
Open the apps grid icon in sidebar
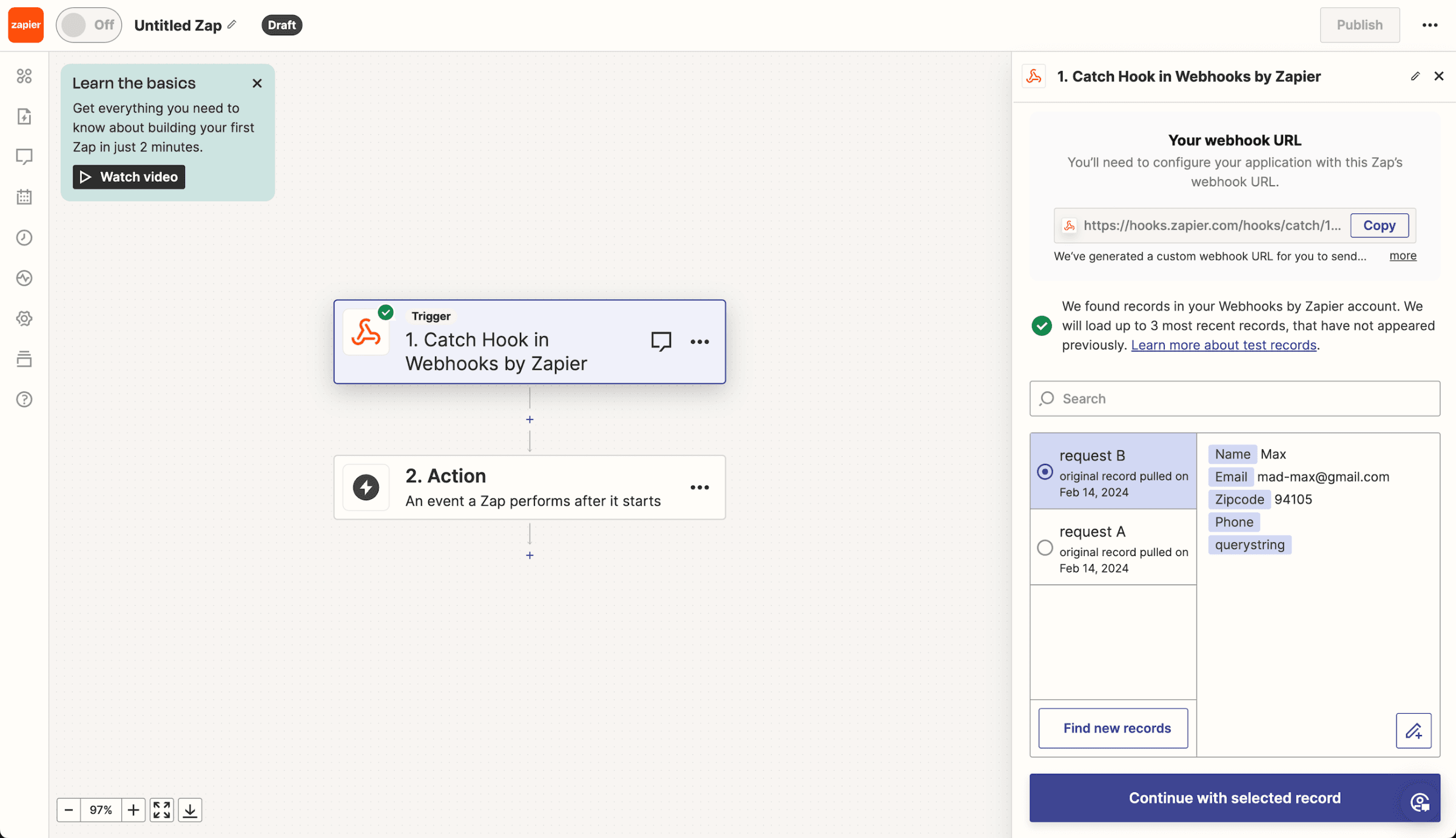point(24,76)
